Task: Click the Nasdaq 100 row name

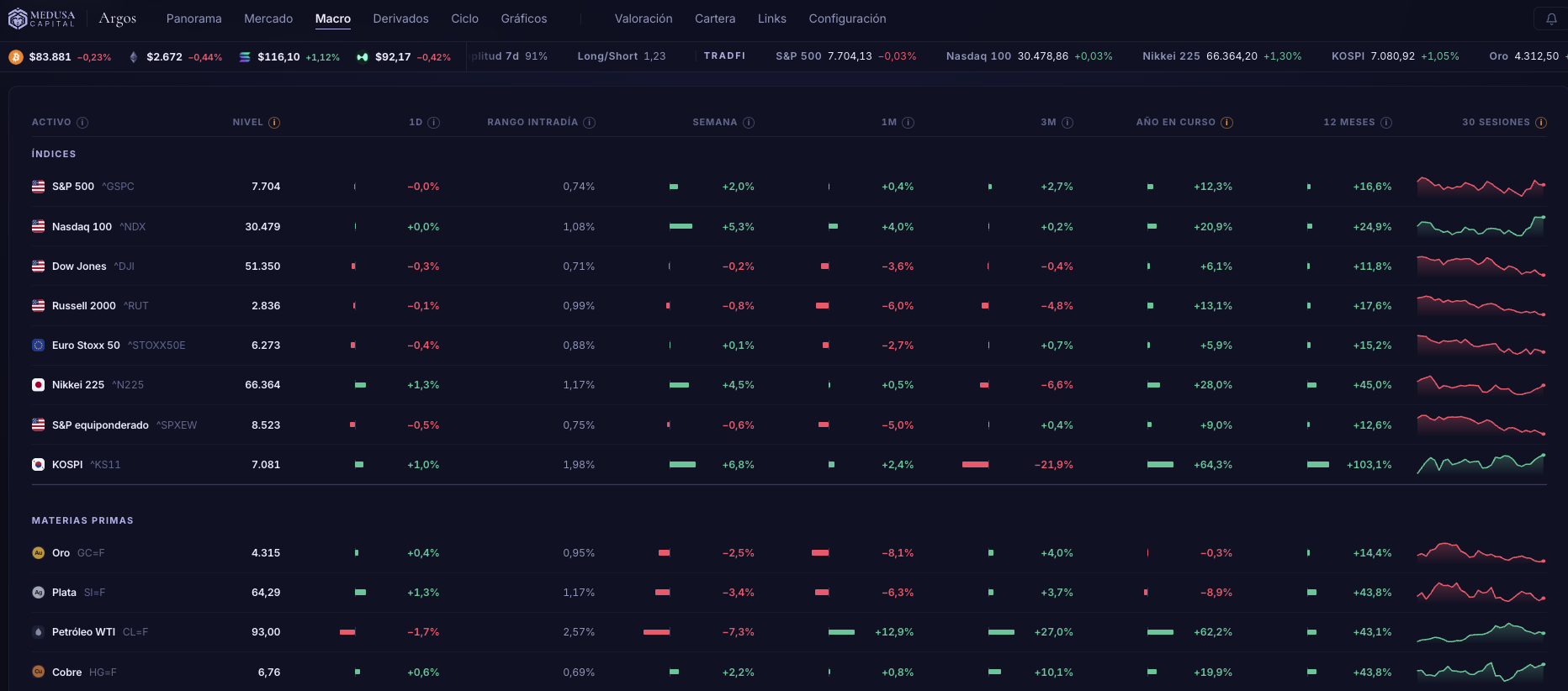Action: 82,227
